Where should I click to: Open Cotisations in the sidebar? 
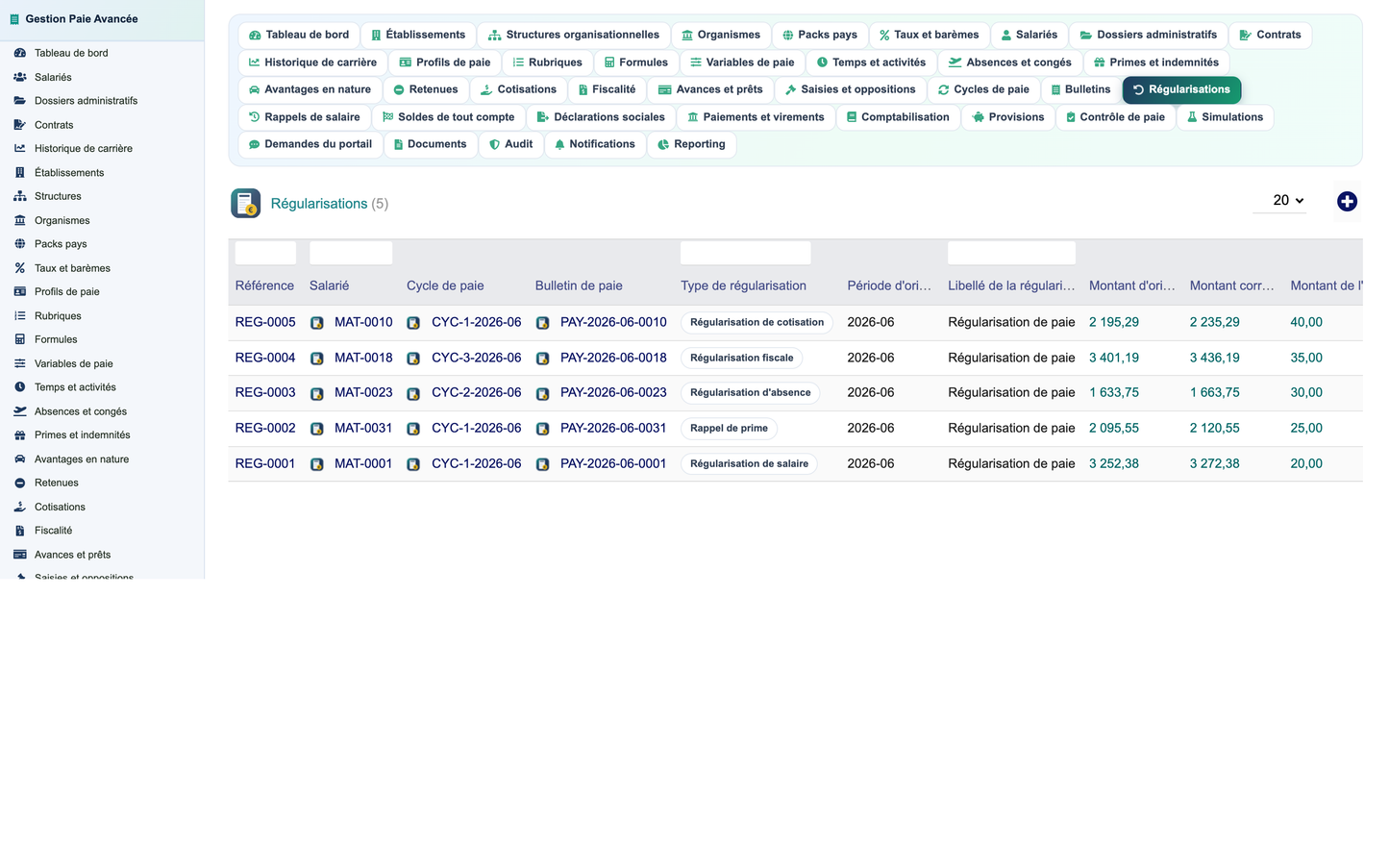pos(60,507)
